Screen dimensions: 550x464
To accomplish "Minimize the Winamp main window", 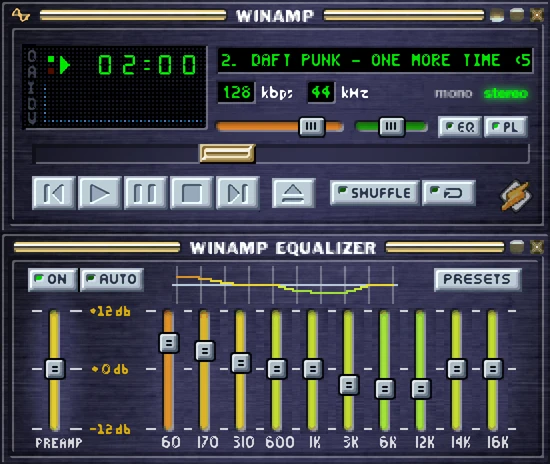I will pos(497,15).
